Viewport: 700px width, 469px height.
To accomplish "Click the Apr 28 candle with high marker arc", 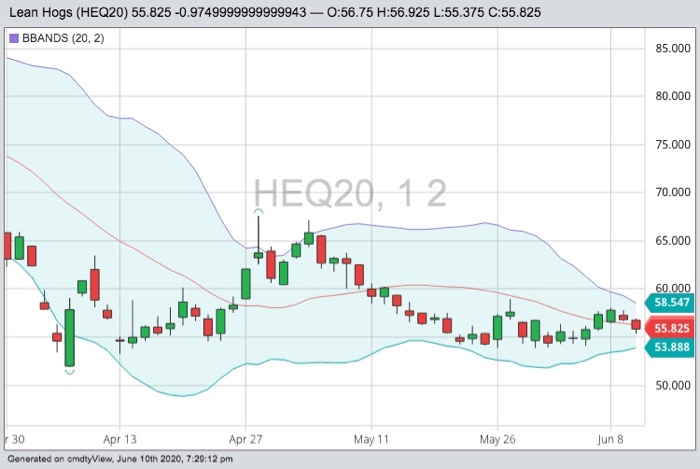I will (x=258, y=255).
